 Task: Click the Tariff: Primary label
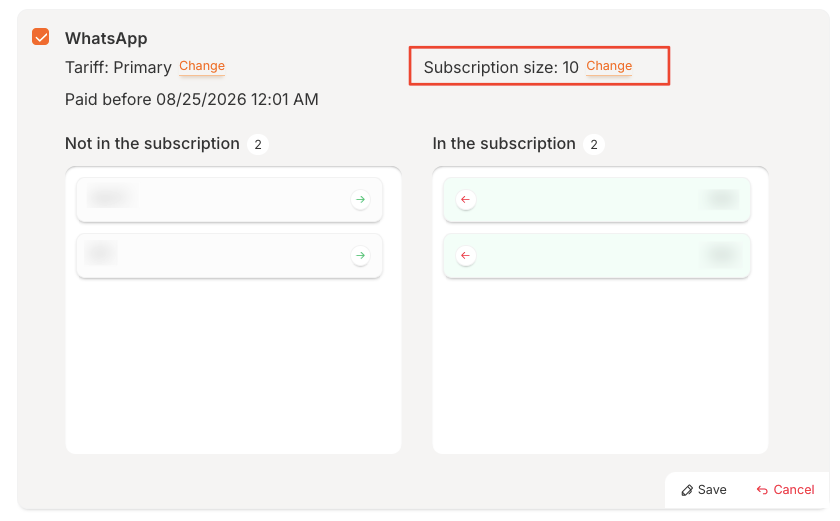click(x=118, y=68)
